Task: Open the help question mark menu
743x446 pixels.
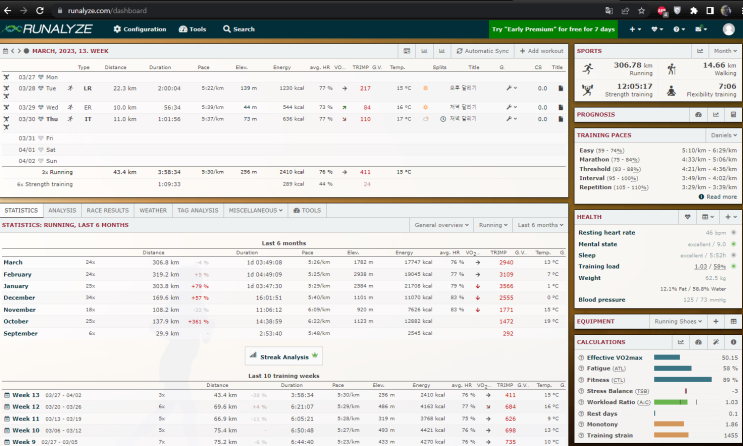Action: click(x=679, y=29)
